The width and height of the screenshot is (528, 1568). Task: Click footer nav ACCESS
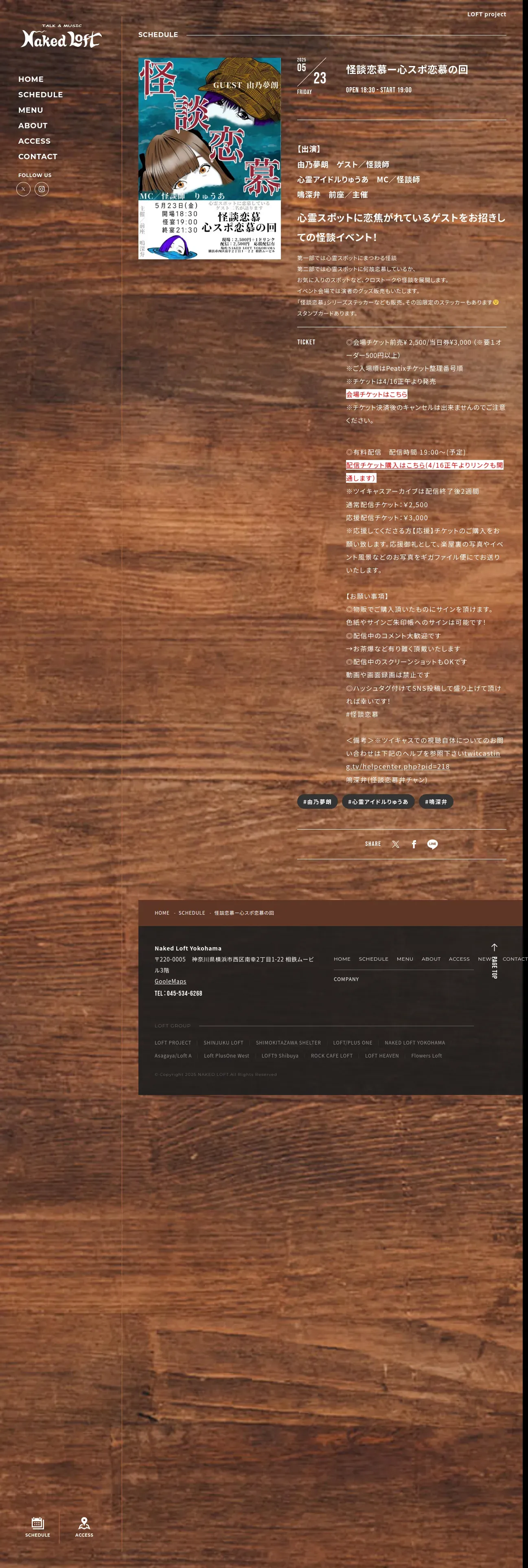pyautogui.click(x=459, y=959)
